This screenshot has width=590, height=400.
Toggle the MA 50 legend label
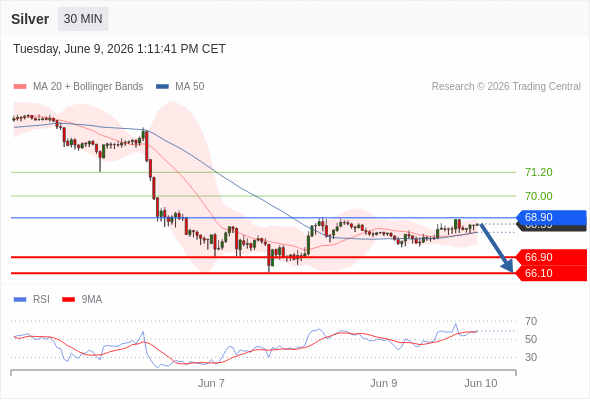pos(190,87)
